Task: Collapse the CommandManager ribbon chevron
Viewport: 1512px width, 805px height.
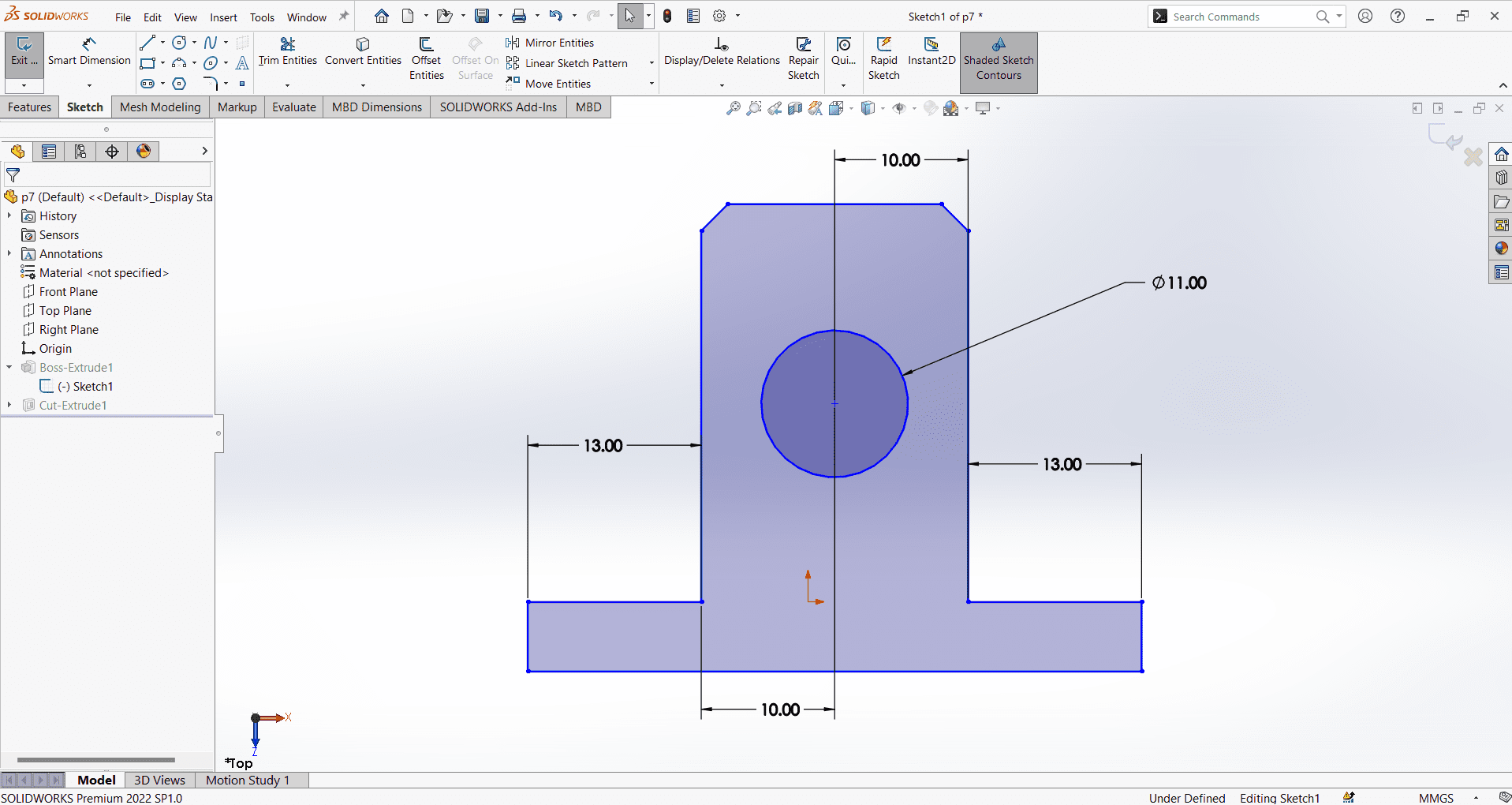Action: pos(1503,85)
